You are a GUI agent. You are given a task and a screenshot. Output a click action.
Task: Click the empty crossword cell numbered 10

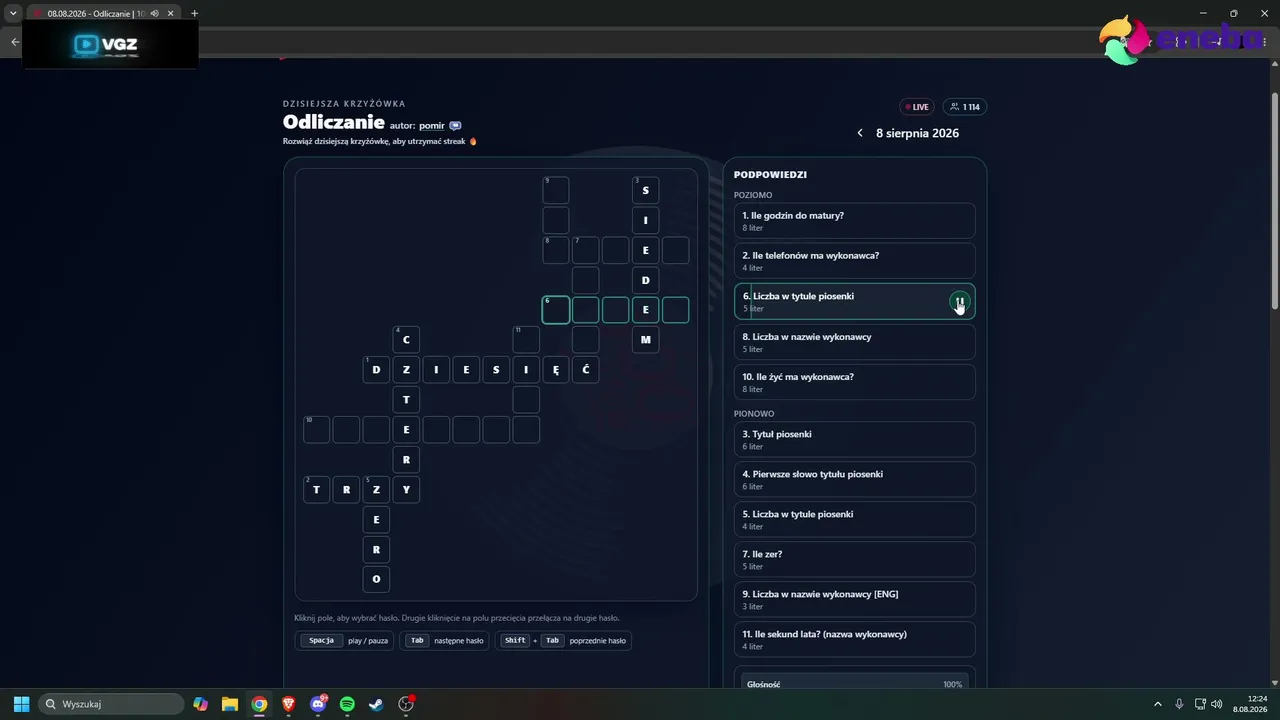click(316, 430)
